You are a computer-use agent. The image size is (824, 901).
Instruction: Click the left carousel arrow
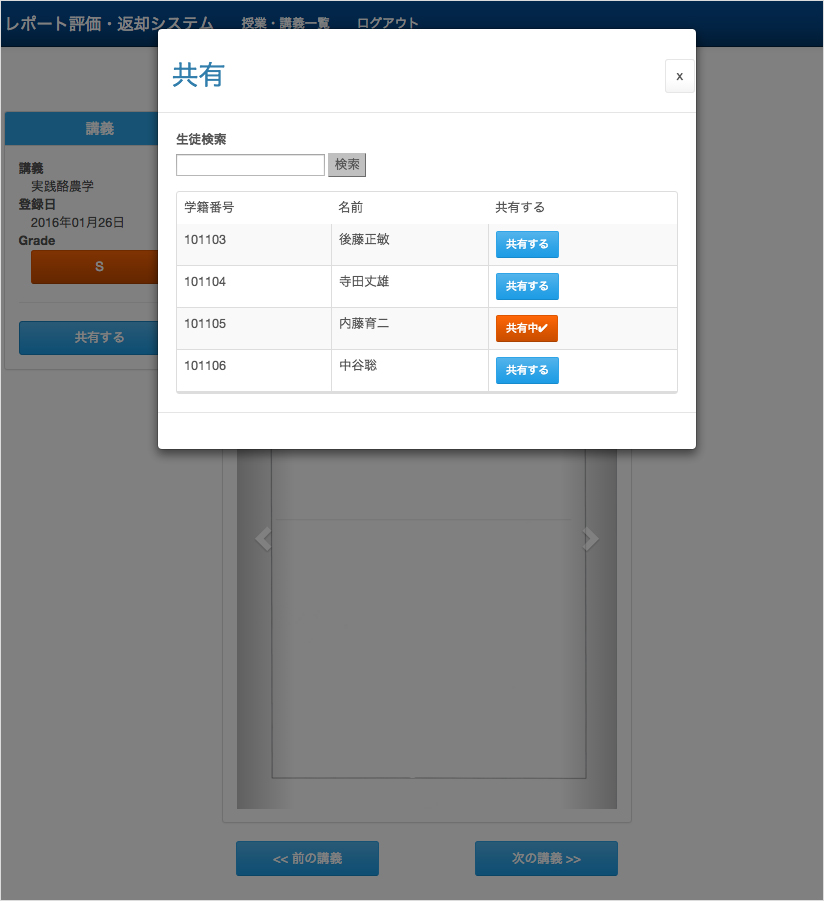263,539
